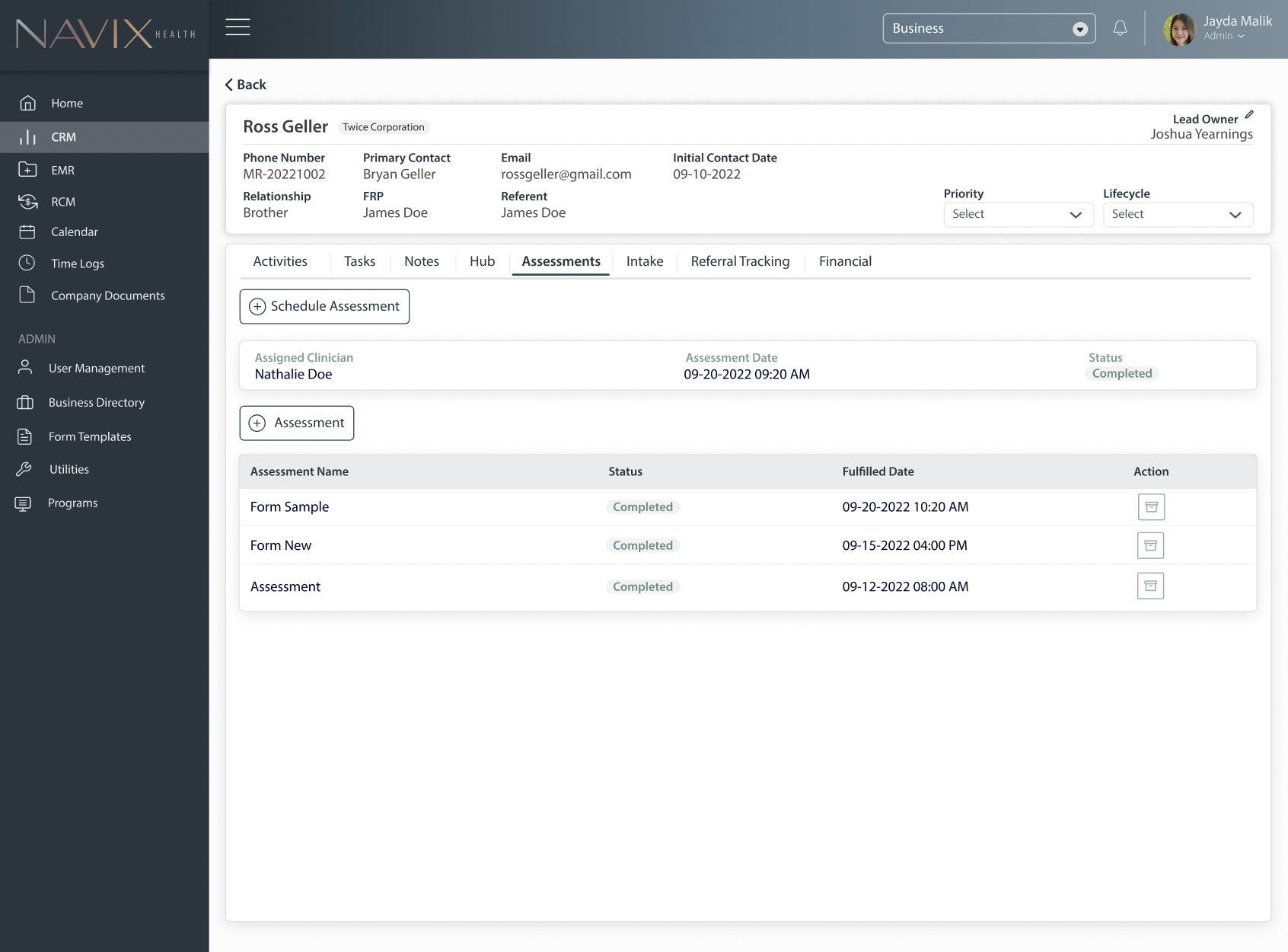Open Form Templates from admin sidebar
This screenshot has height=952, width=1288.
(x=90, y=436)
